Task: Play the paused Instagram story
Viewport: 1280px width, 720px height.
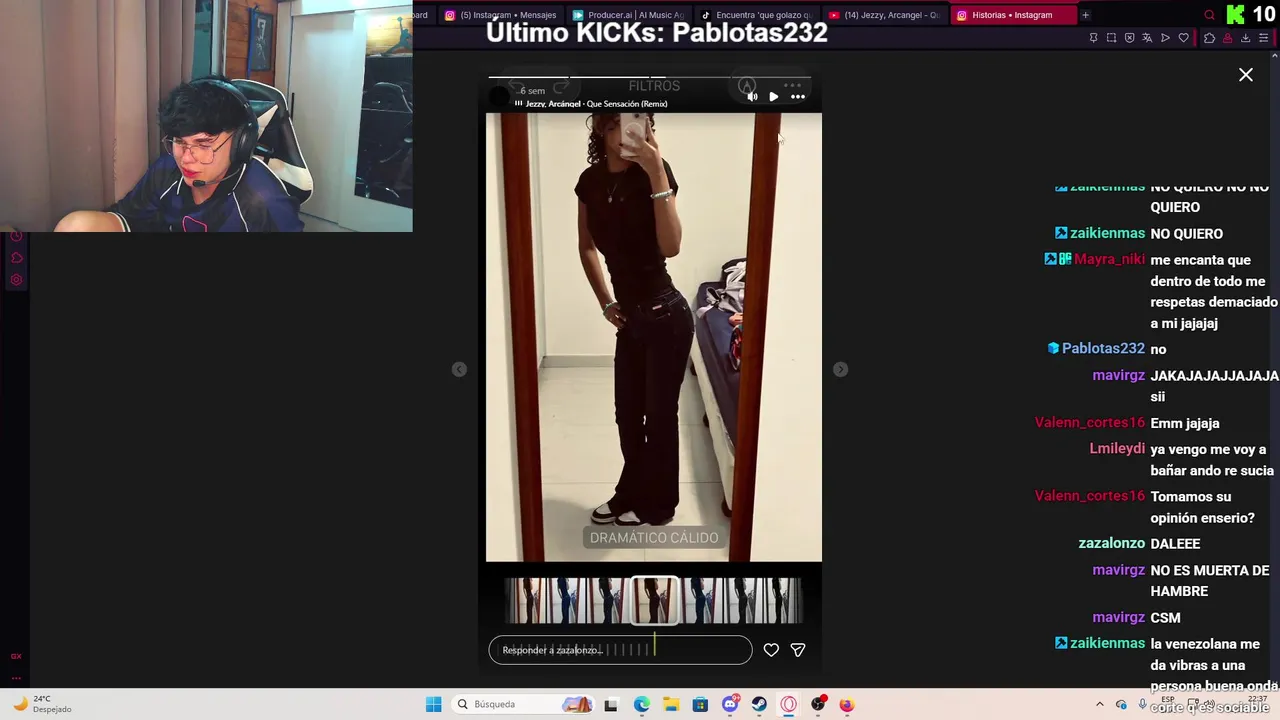Action: click(774, 97)
